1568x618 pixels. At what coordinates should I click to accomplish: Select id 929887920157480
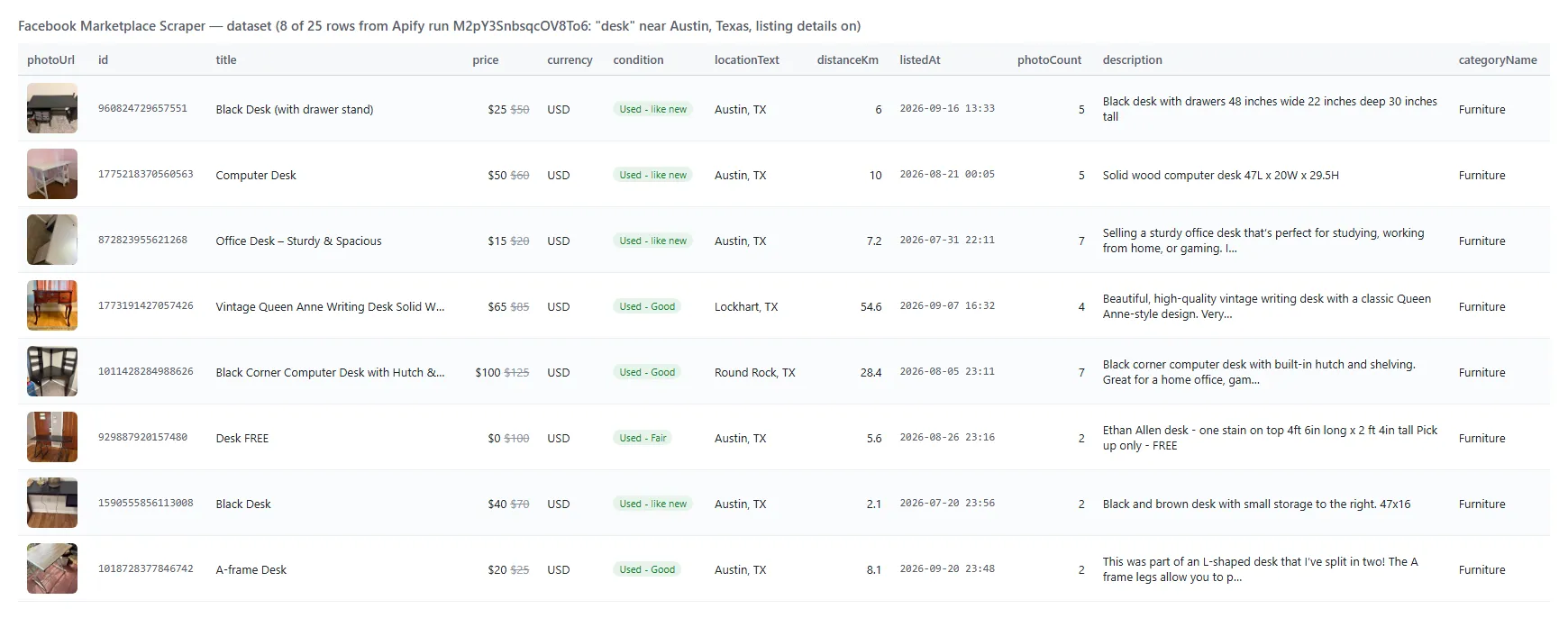click(x=142, y=437)
